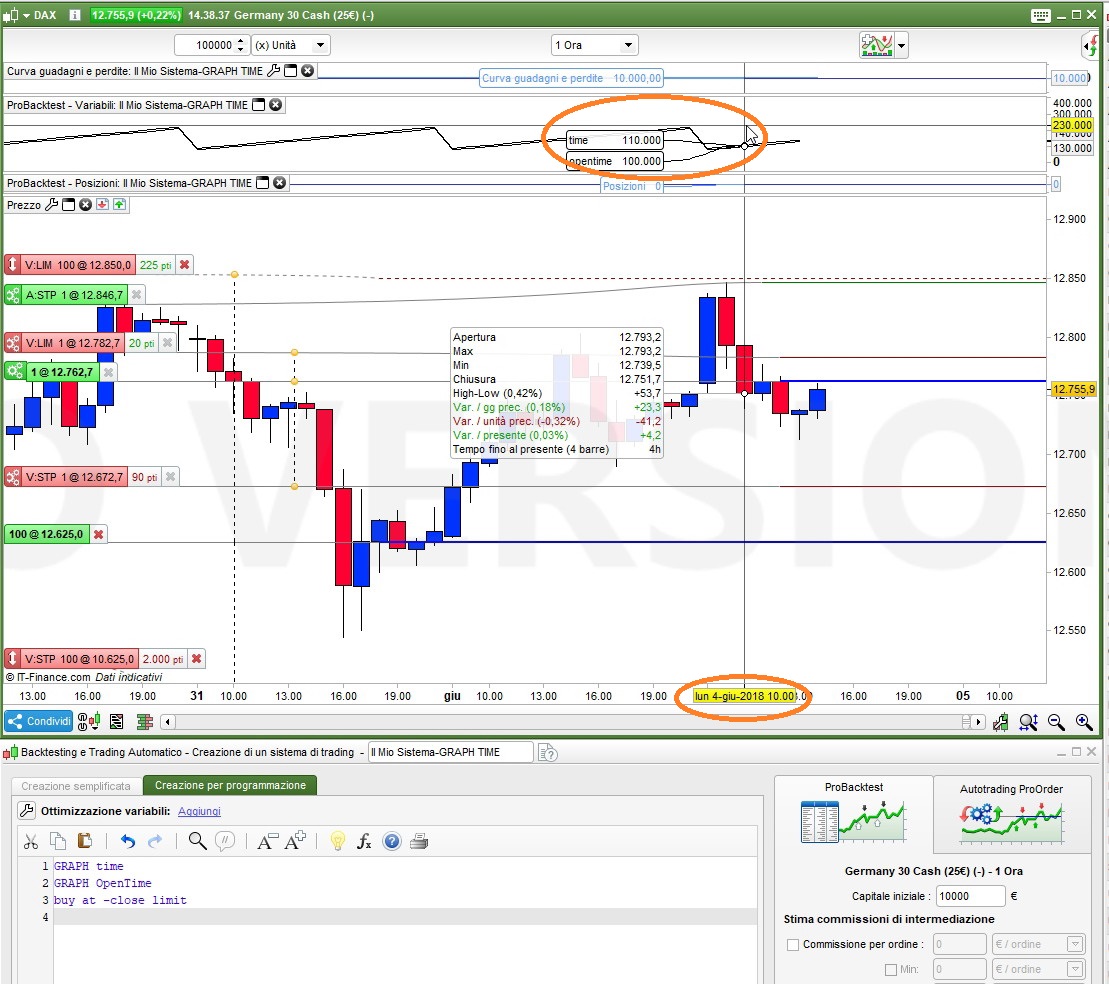Cancel the V:STP 100 @ 10.625,0 stop order

197,659
